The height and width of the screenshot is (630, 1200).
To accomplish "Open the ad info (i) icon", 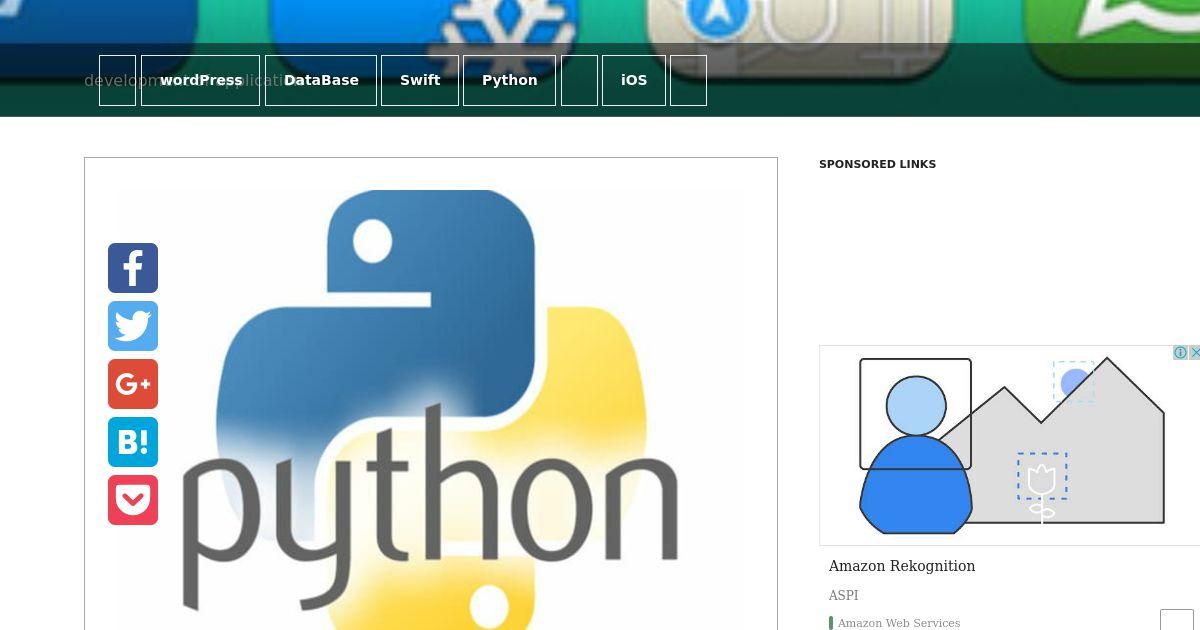I will [1180, 353].
